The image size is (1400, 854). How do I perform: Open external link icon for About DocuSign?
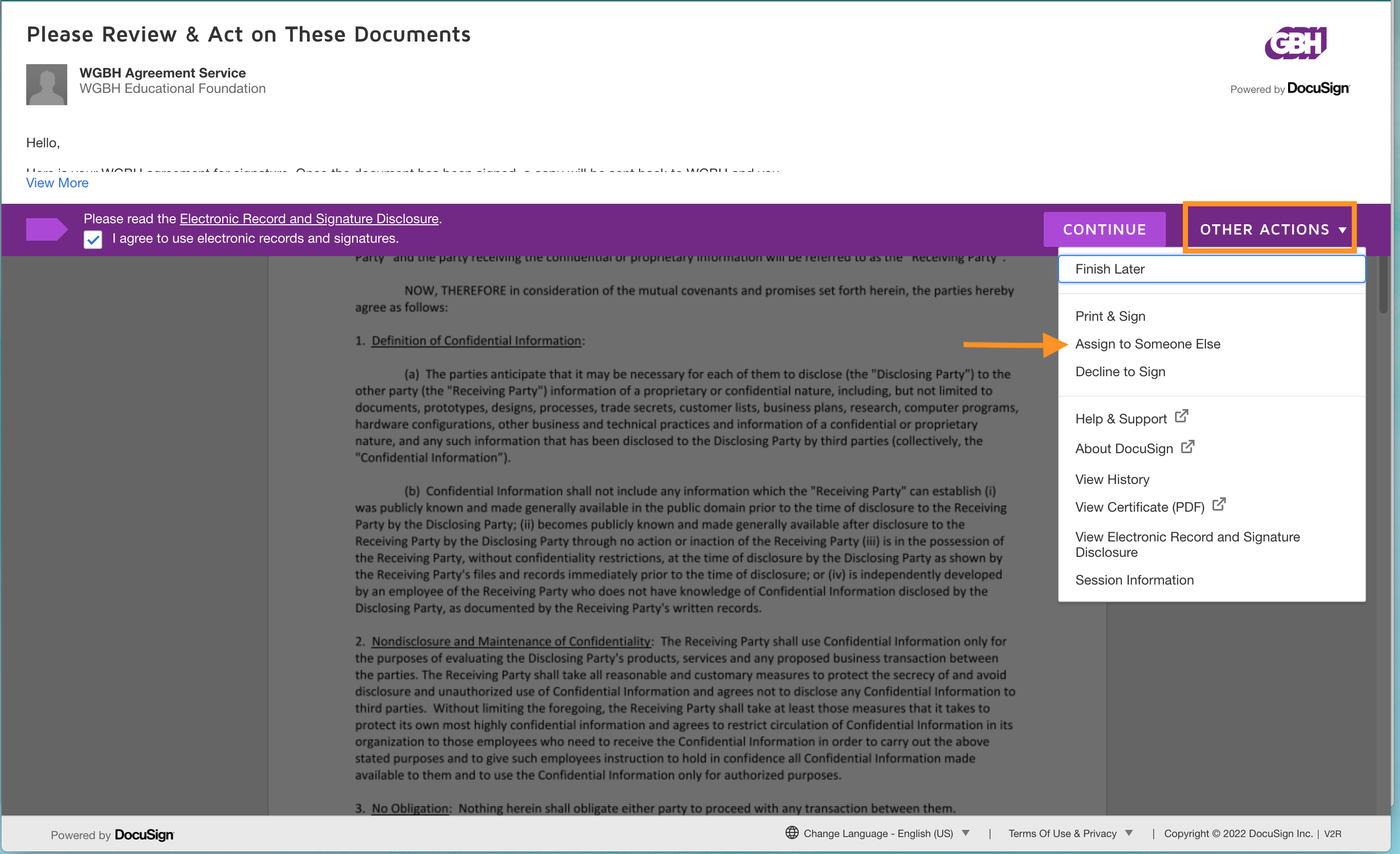click(1187, 447)
